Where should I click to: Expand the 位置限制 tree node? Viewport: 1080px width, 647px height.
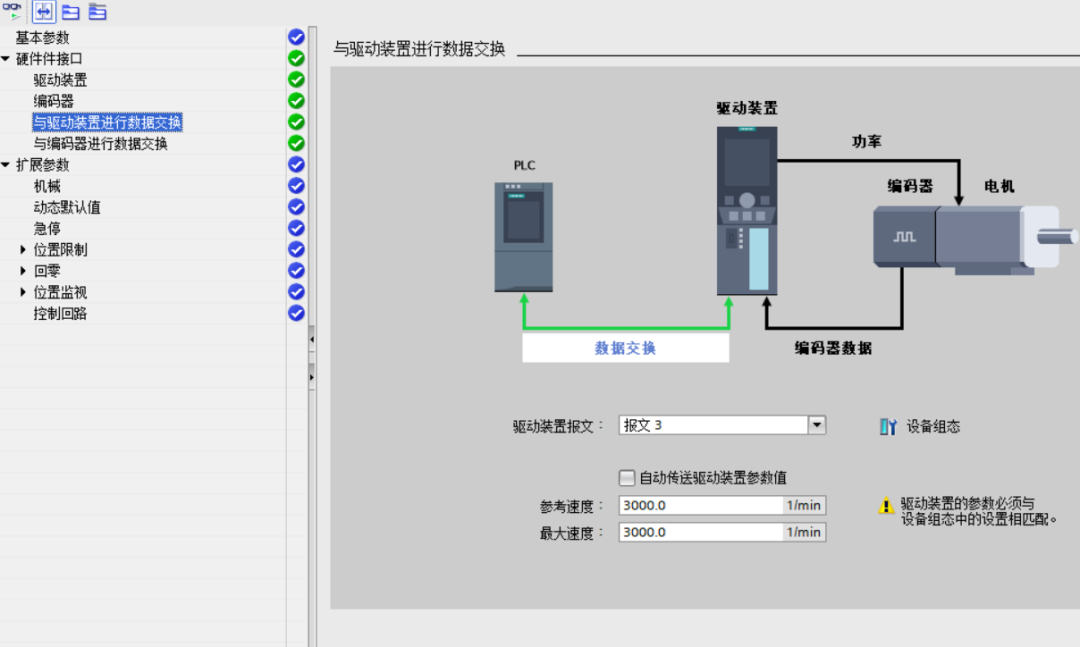24,250
